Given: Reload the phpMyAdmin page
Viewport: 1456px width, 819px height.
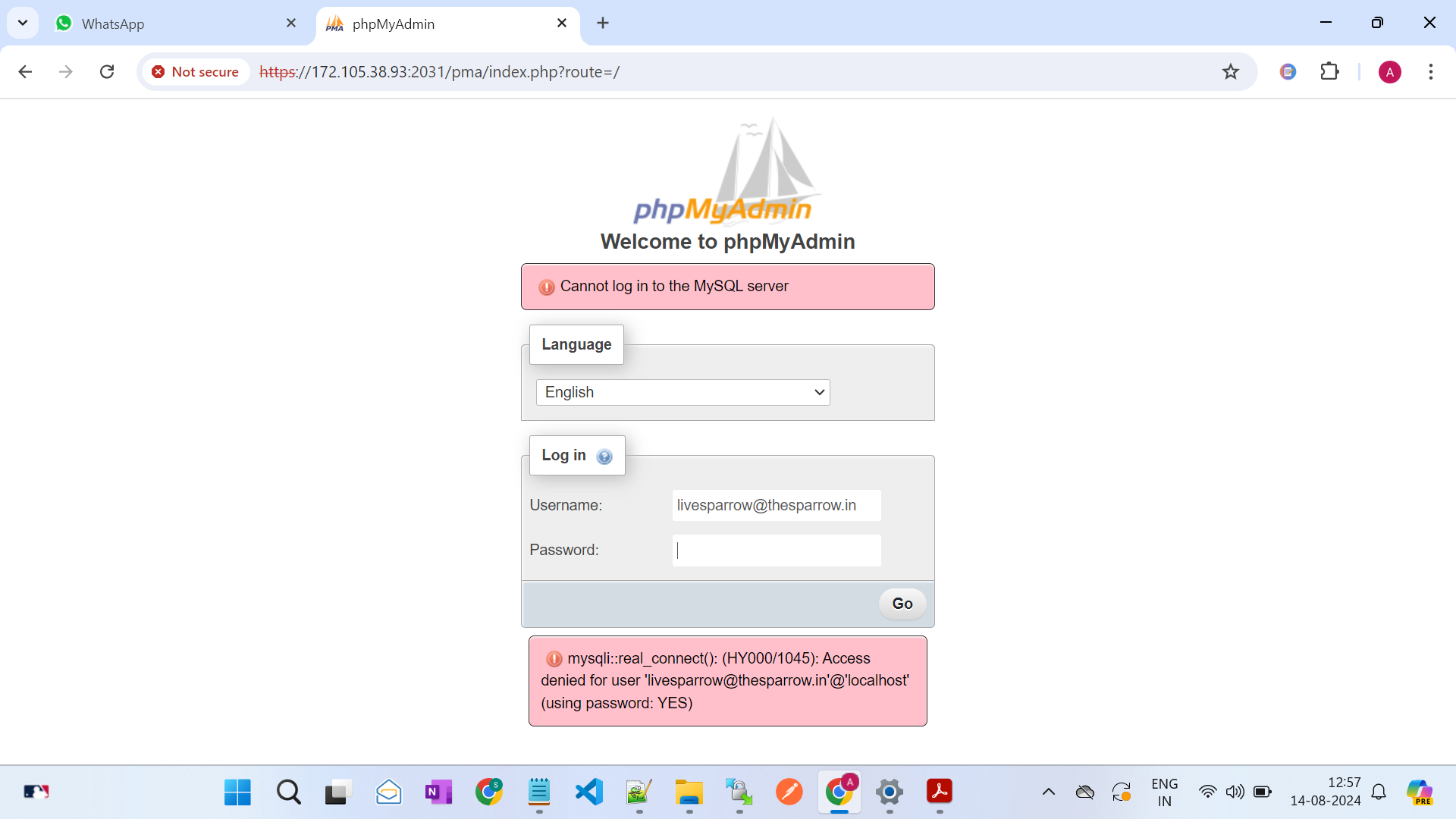Looking at the screenshot, I should (107, 72).
